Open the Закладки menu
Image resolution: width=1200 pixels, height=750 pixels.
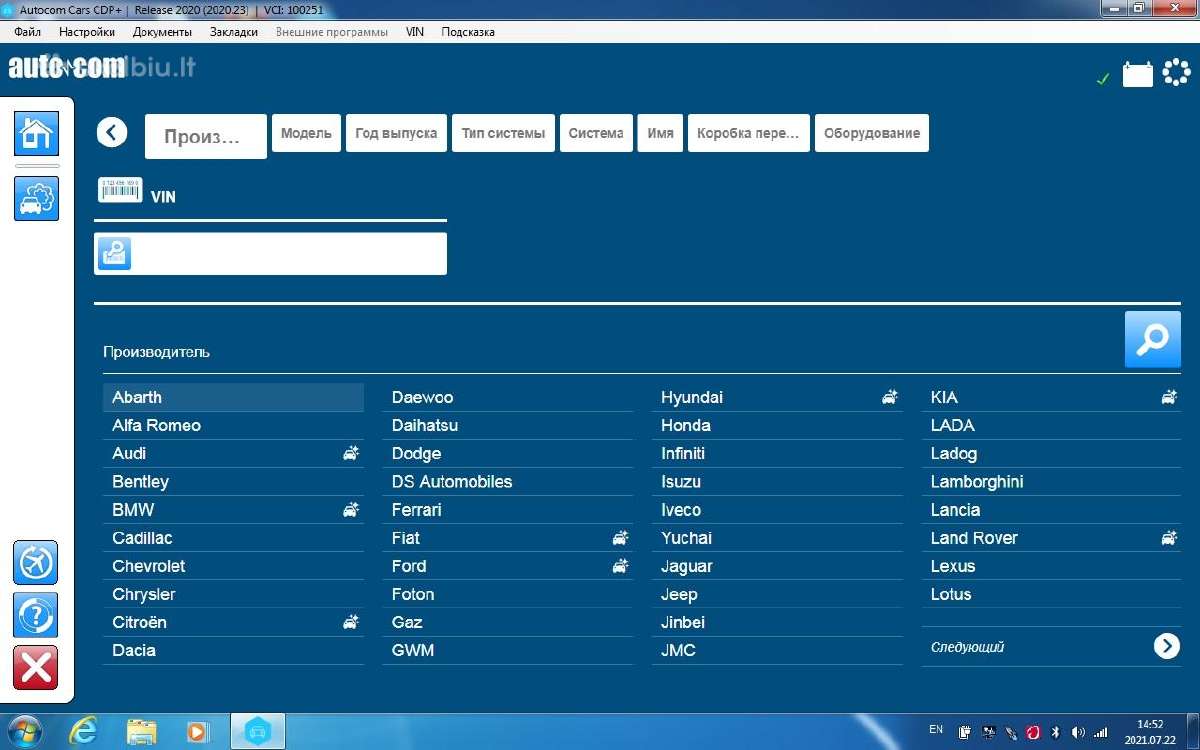[234, 32]
